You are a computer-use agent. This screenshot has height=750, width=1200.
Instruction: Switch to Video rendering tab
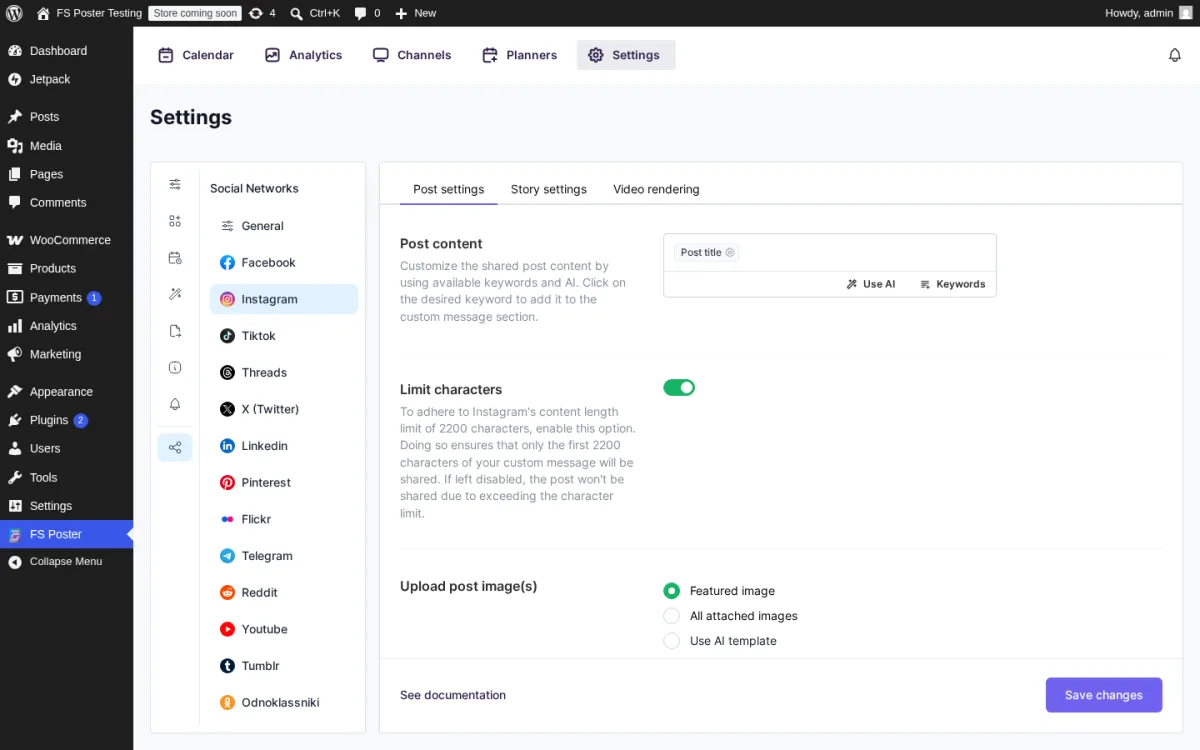(656, 189)
